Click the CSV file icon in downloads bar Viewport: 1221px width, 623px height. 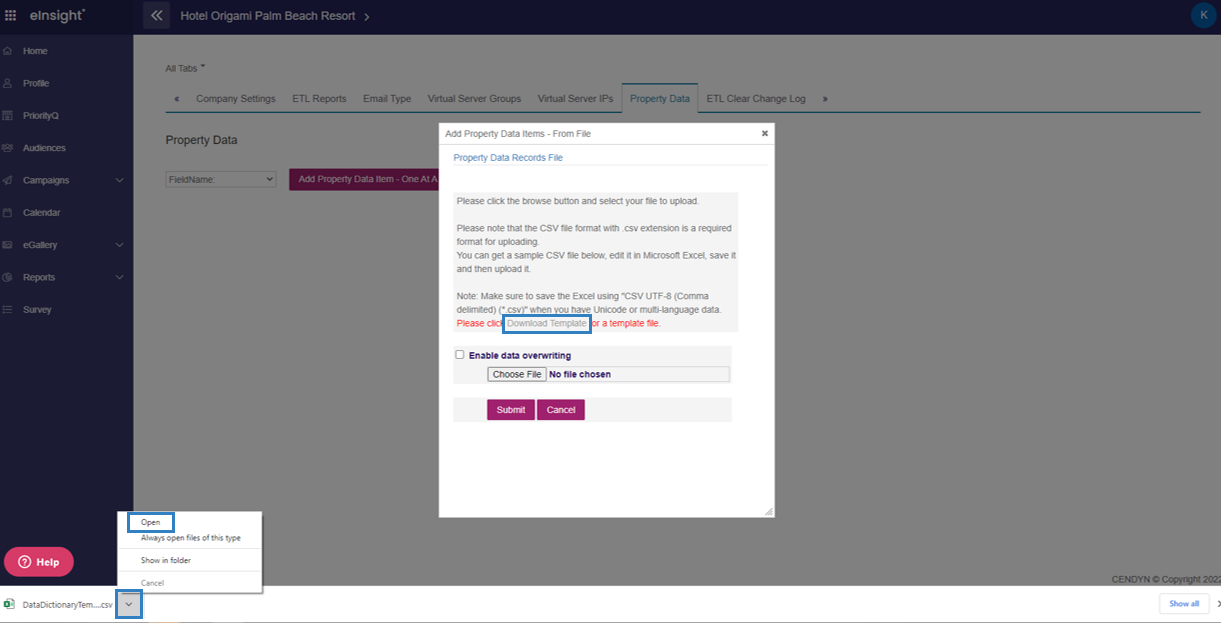pos(9,604)
